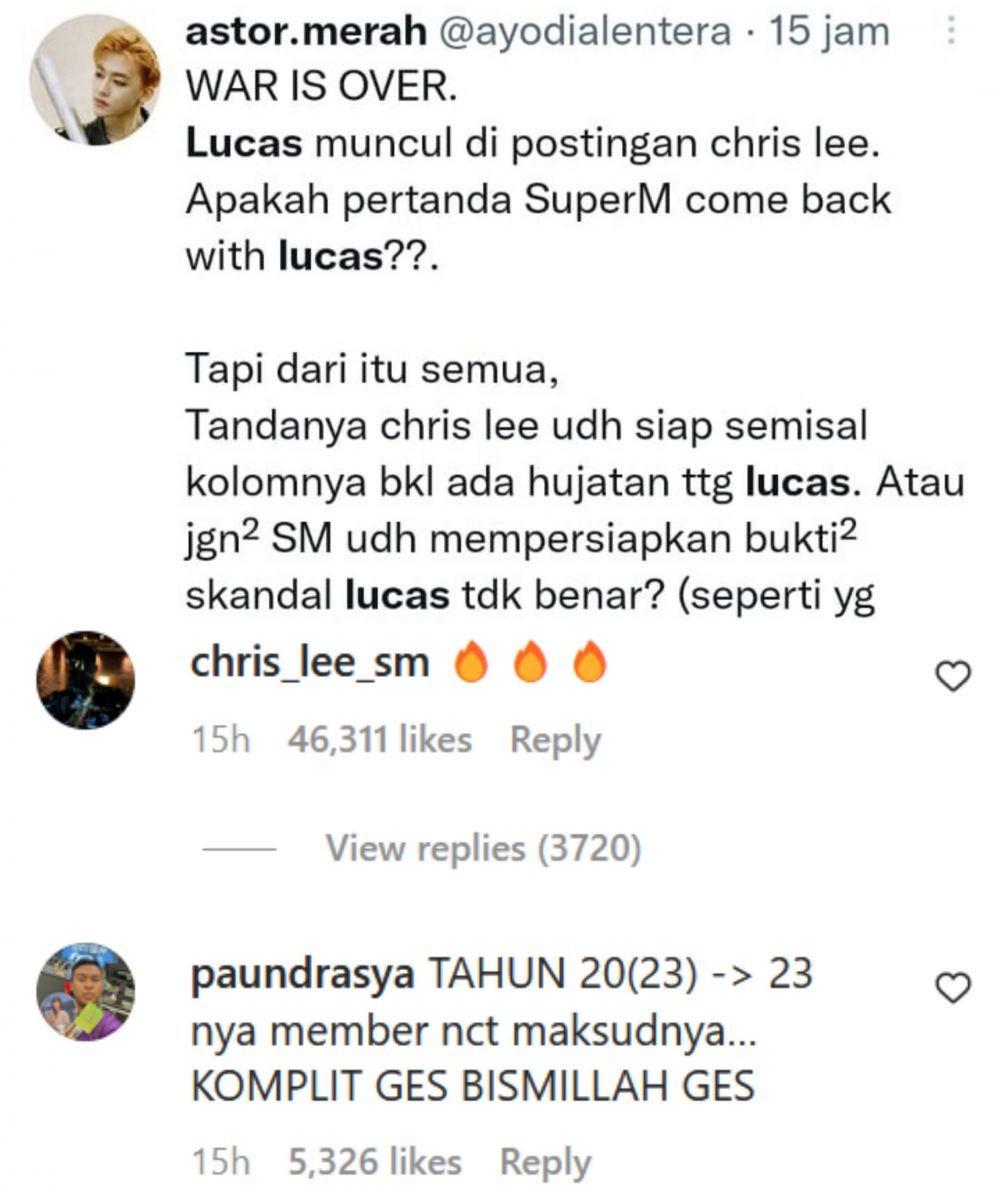
Task: Open the 15 jam tweet timestamp
Action: pyautogui.click(x=829, y=32)
